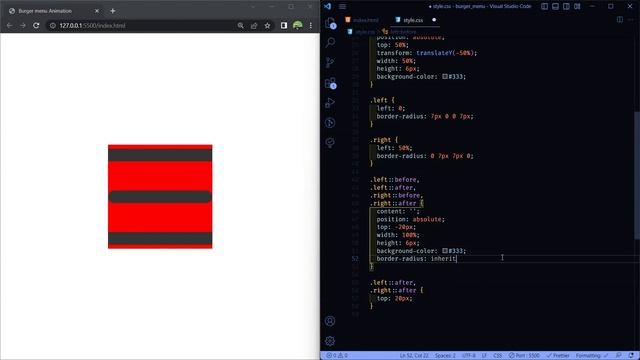Click the unsaved dot on style.css tab

pos(434,20)
